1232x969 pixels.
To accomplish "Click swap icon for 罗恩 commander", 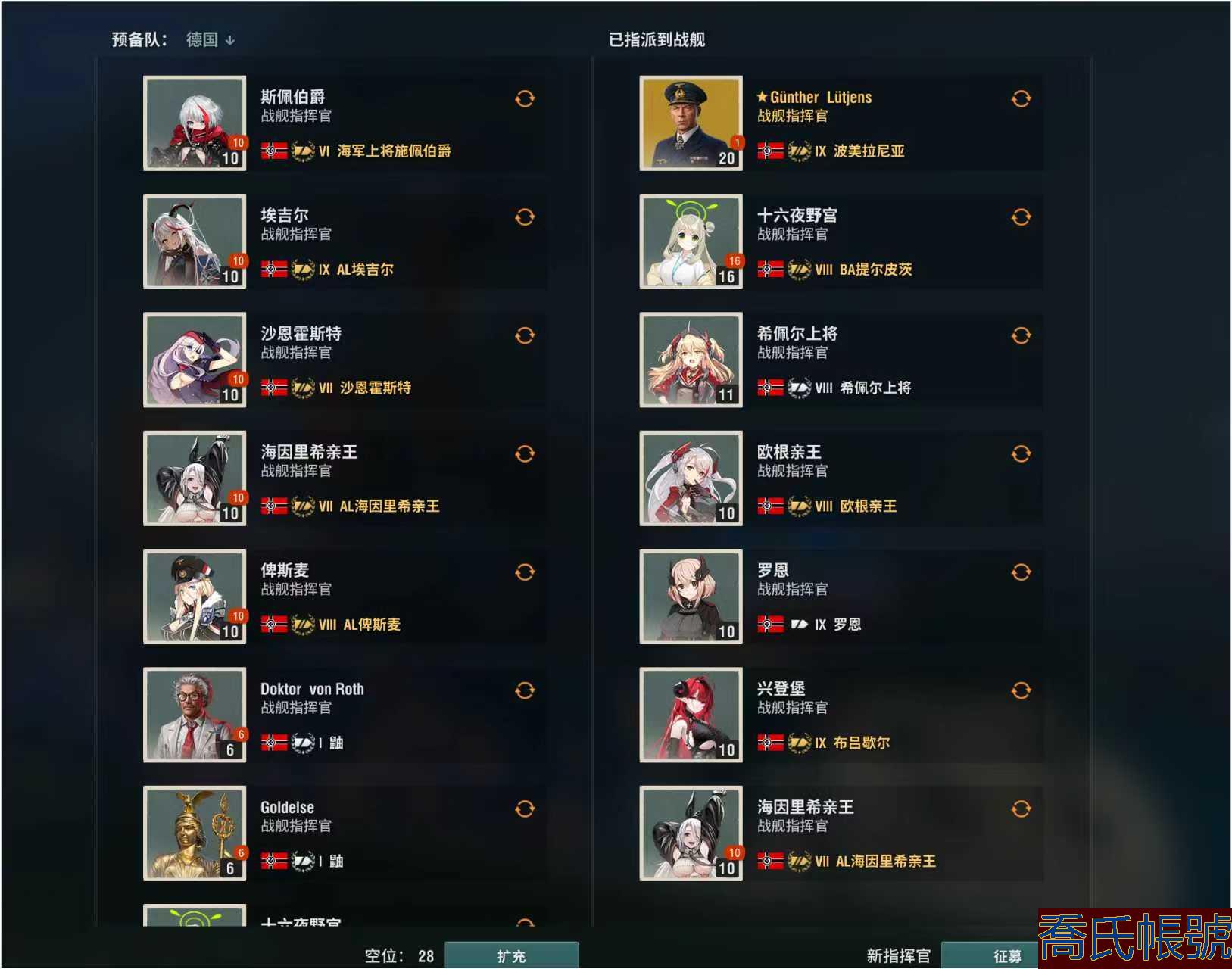I will coord(1021,572).
